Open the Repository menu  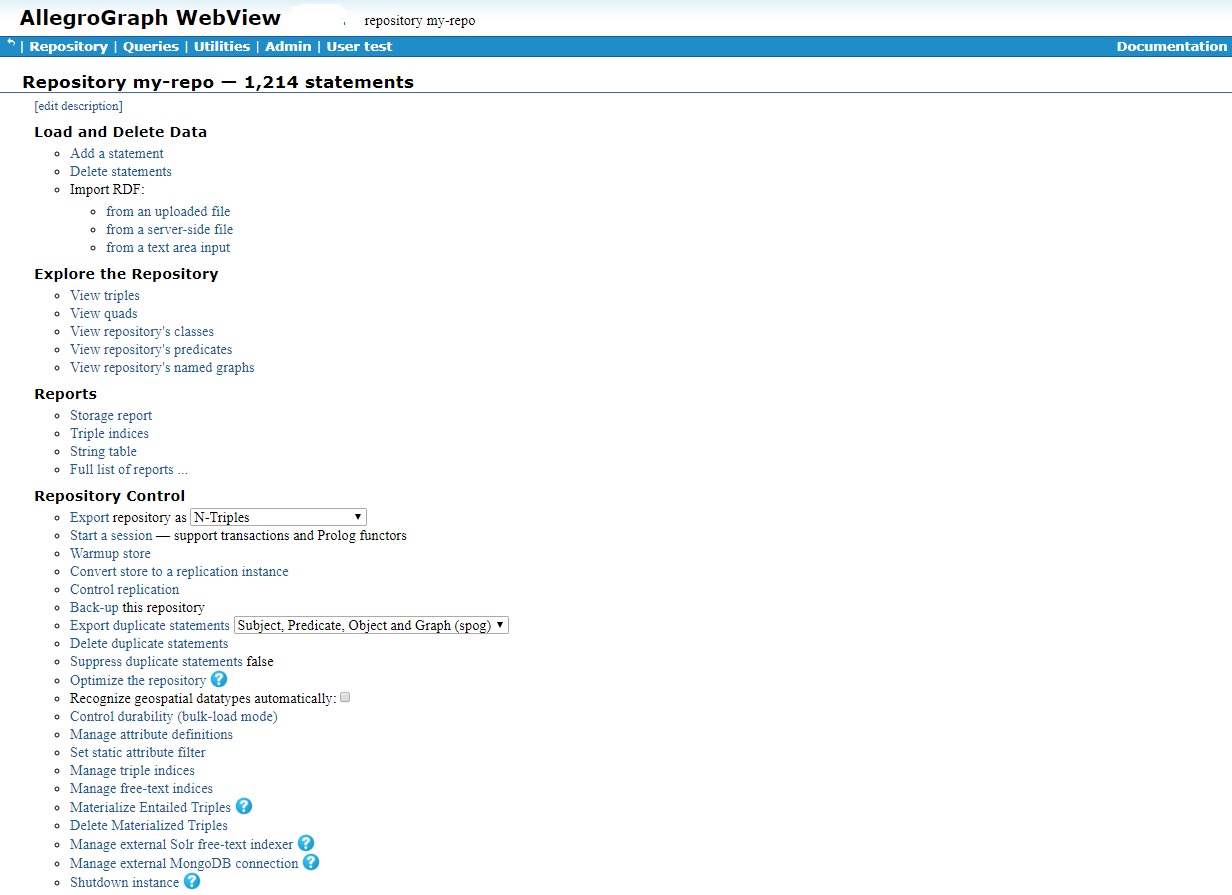68,46
